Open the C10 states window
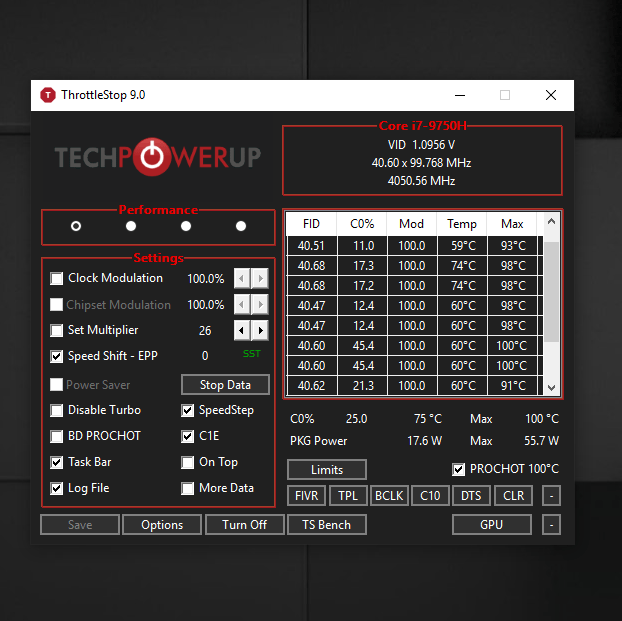This screenshot has width=622, height=621. pos(430,496)
